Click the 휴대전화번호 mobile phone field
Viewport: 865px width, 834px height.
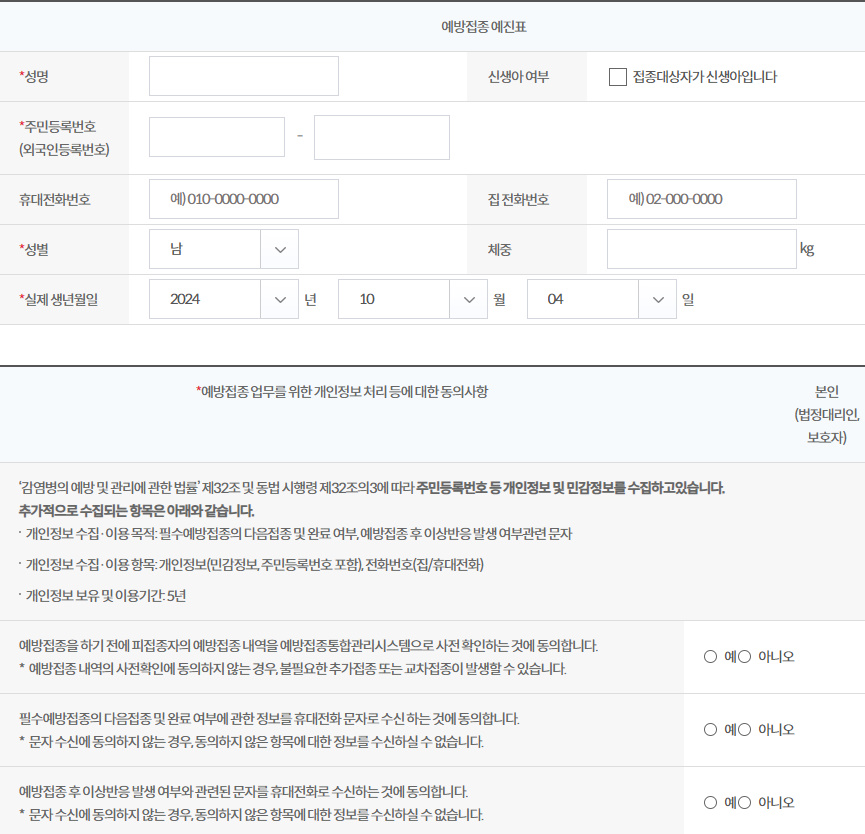[242, 199]
